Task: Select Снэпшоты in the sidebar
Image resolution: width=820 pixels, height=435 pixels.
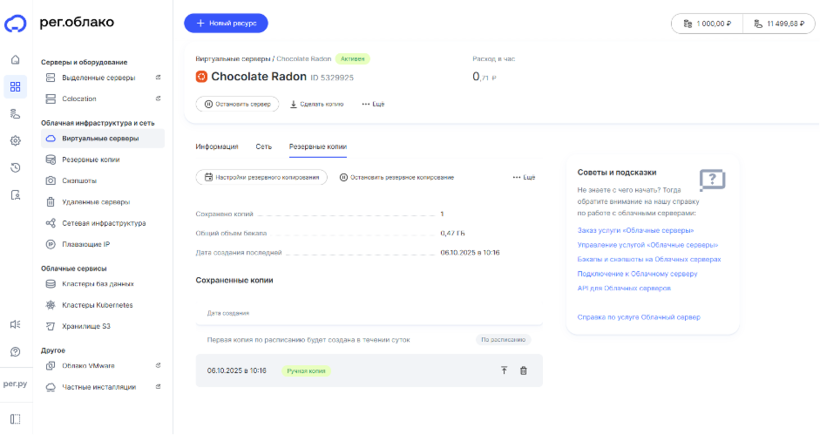Action: tap(79, 181)
